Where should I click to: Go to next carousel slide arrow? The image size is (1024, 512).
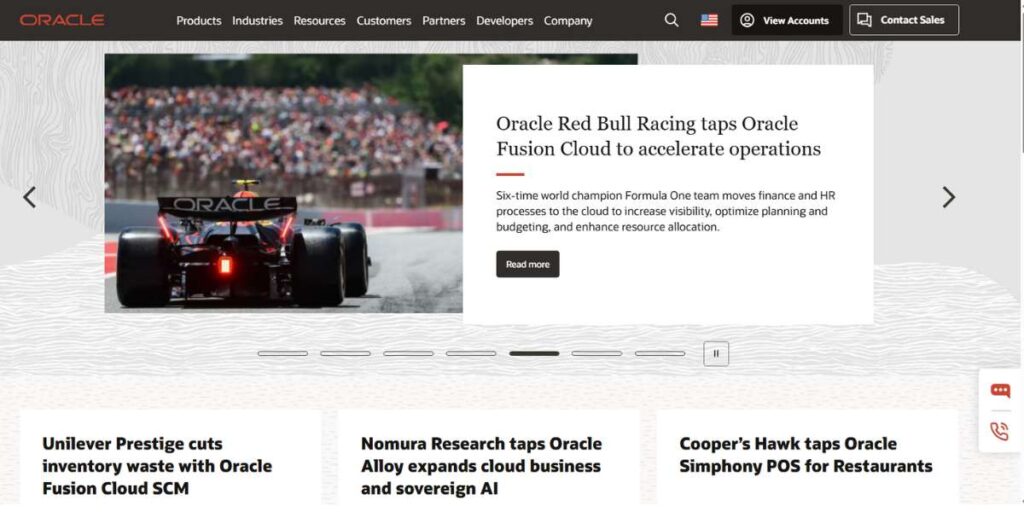(948, 197)
